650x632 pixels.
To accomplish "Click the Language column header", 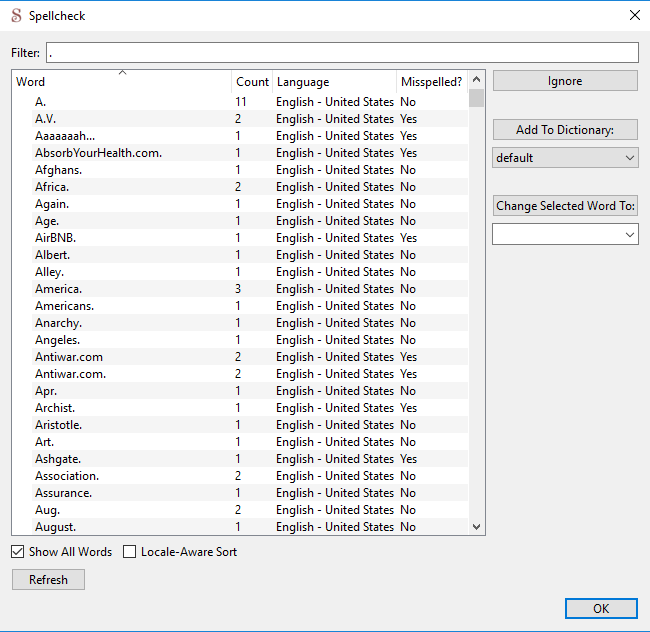I will [333, 82].
